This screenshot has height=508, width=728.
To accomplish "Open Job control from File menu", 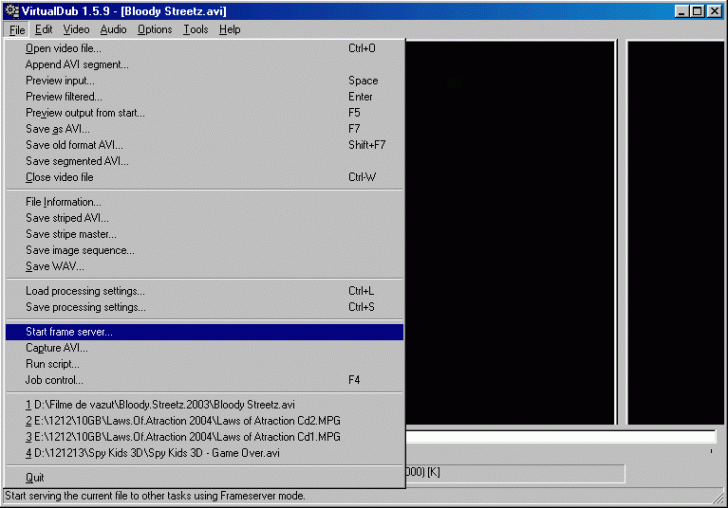I will (x=54, y=380).
